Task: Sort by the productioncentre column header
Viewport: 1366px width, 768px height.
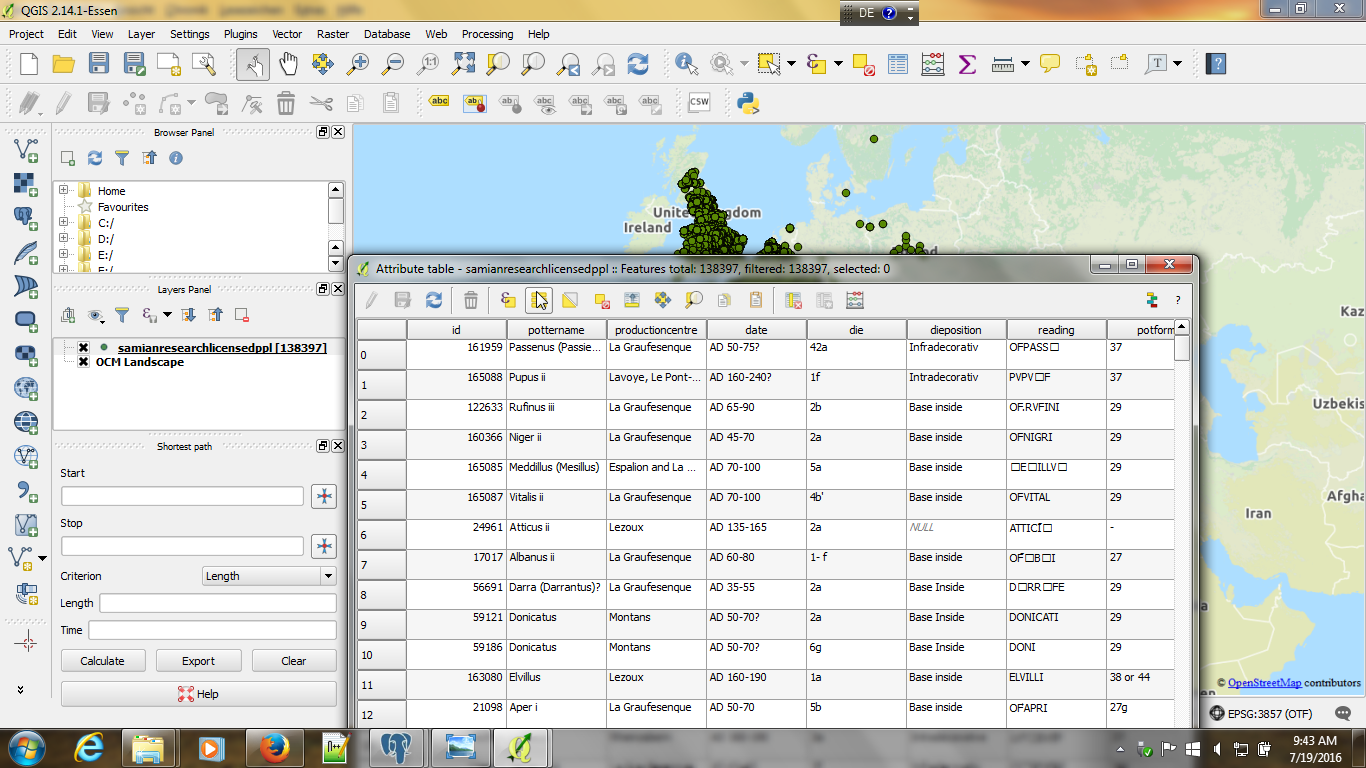Action: 656,329
